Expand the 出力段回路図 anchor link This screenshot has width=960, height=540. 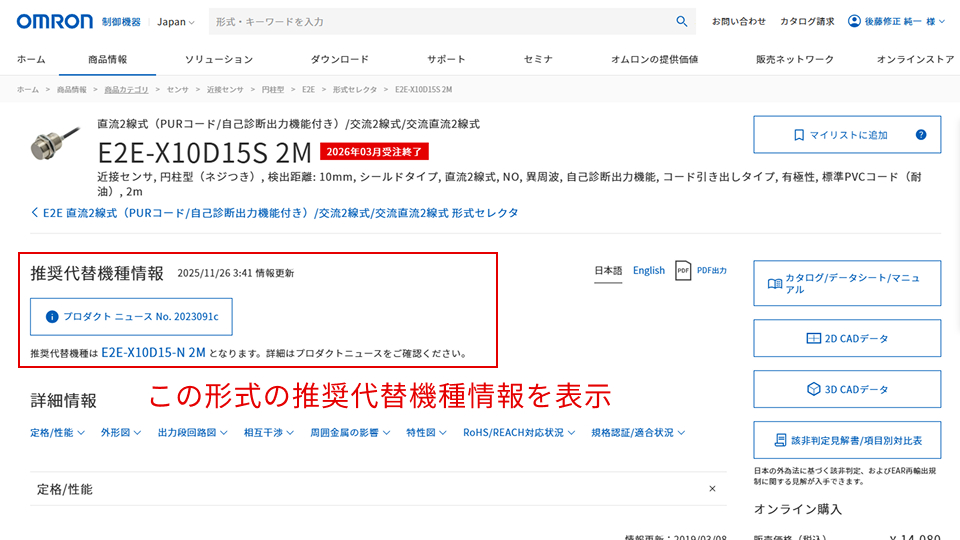(x=192, y=433)
